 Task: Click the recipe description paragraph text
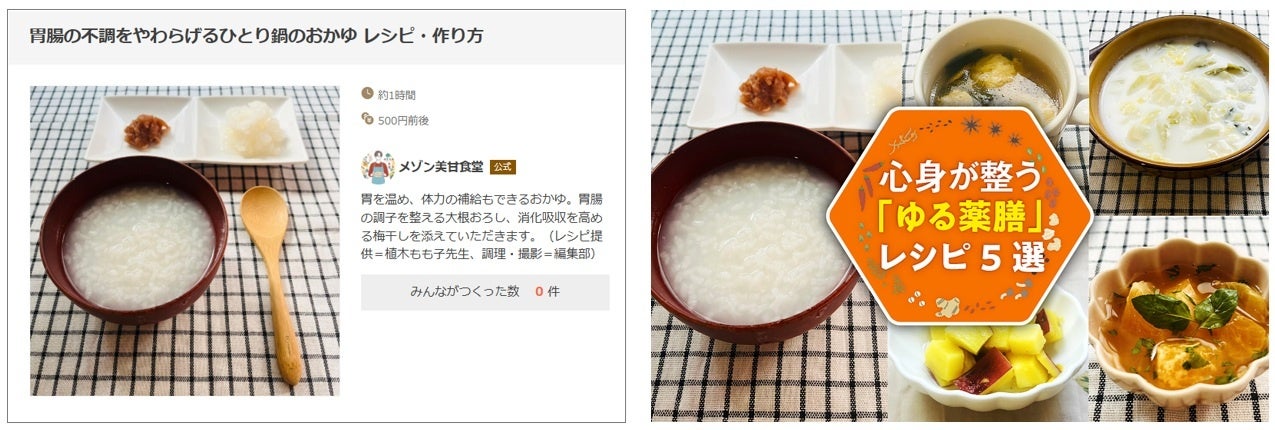tap(484, 226)
